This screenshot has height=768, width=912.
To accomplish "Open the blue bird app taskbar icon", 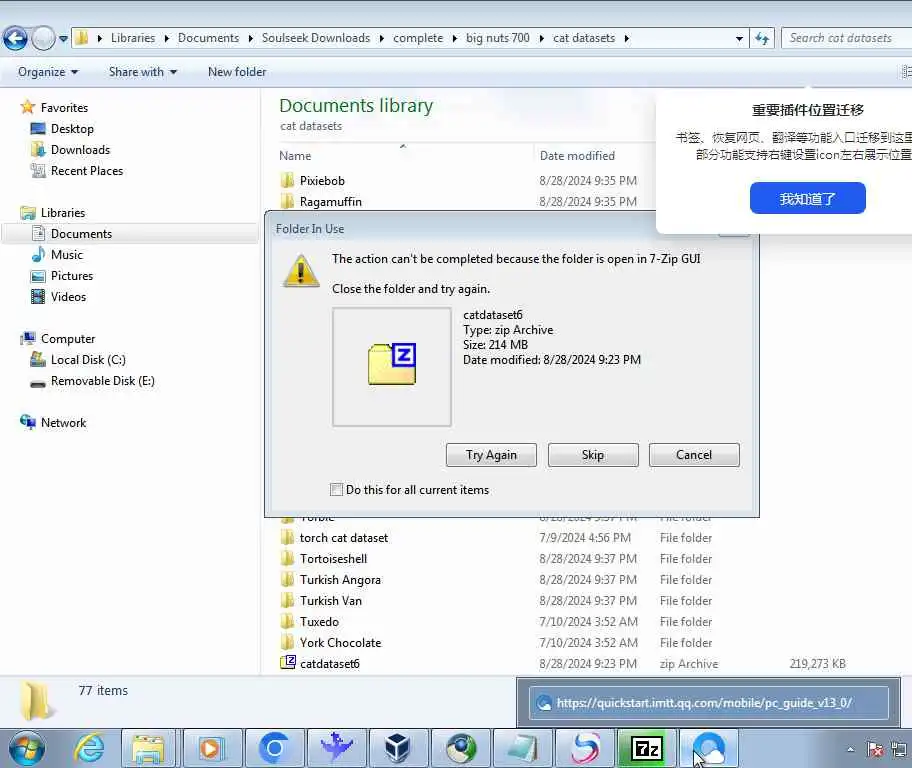I will [336, 748].
